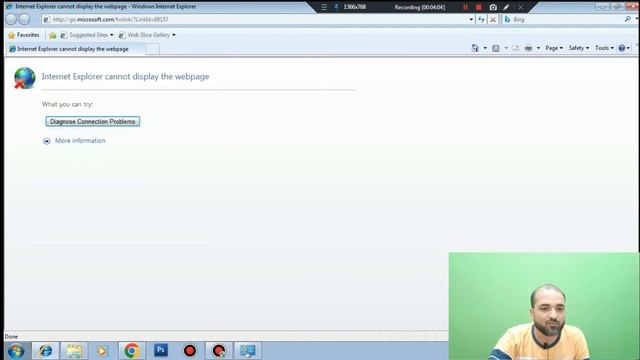This screenshot has width=640, height=360.
Task: Take a screenshot with the camera icon
Action: coord(493,7)
